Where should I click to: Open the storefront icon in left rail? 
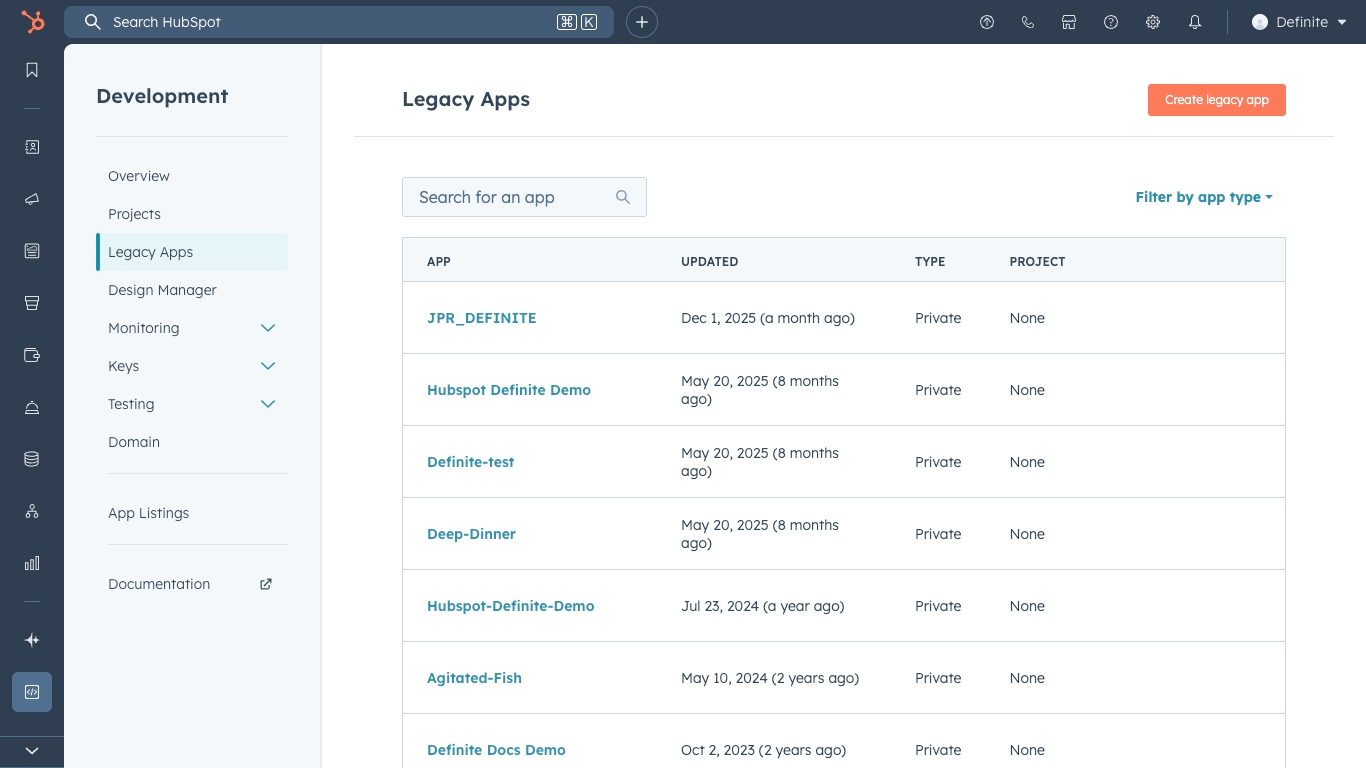32,303
